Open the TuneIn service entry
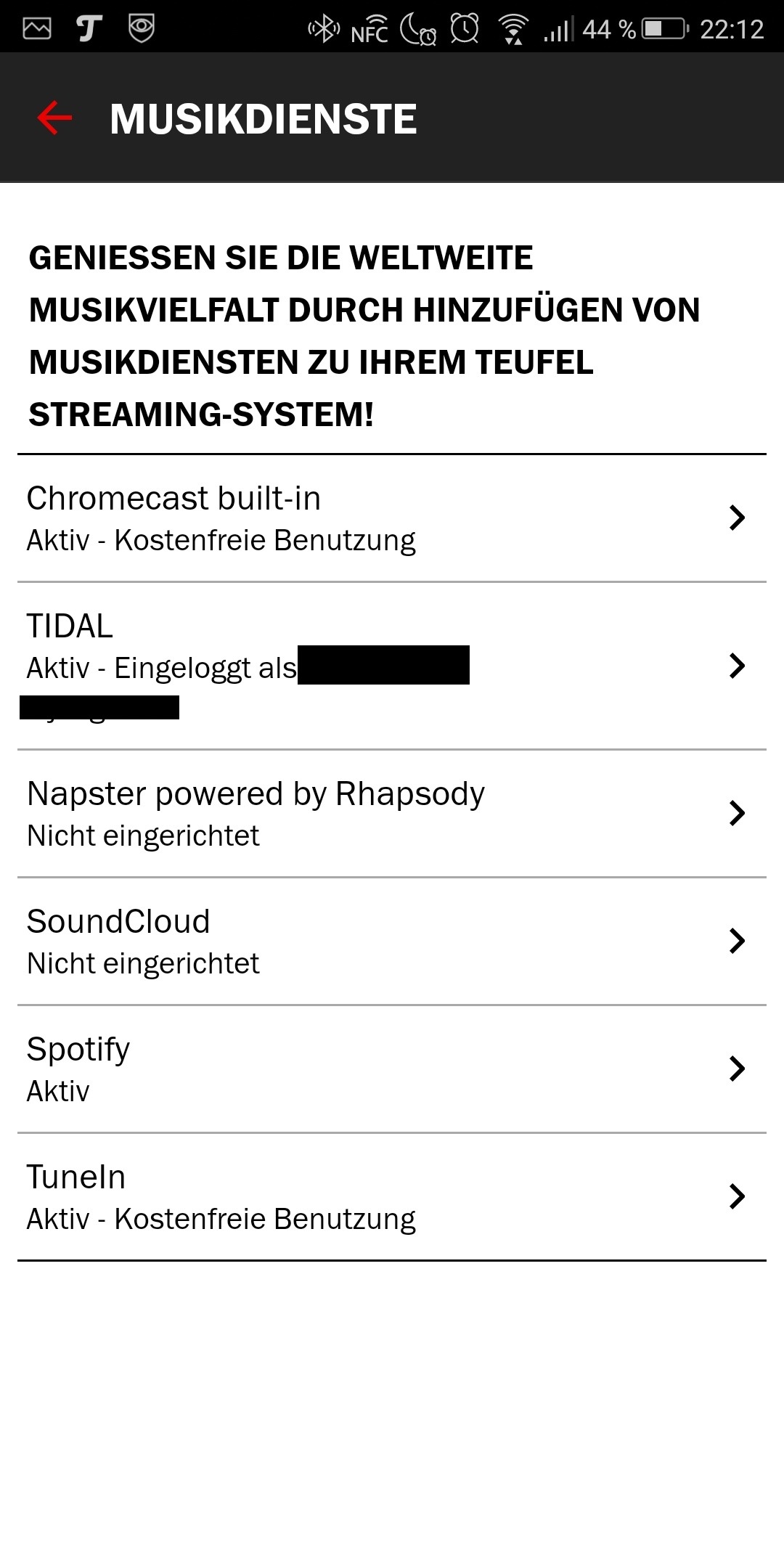784x1568 pixels. (76, 1177)
